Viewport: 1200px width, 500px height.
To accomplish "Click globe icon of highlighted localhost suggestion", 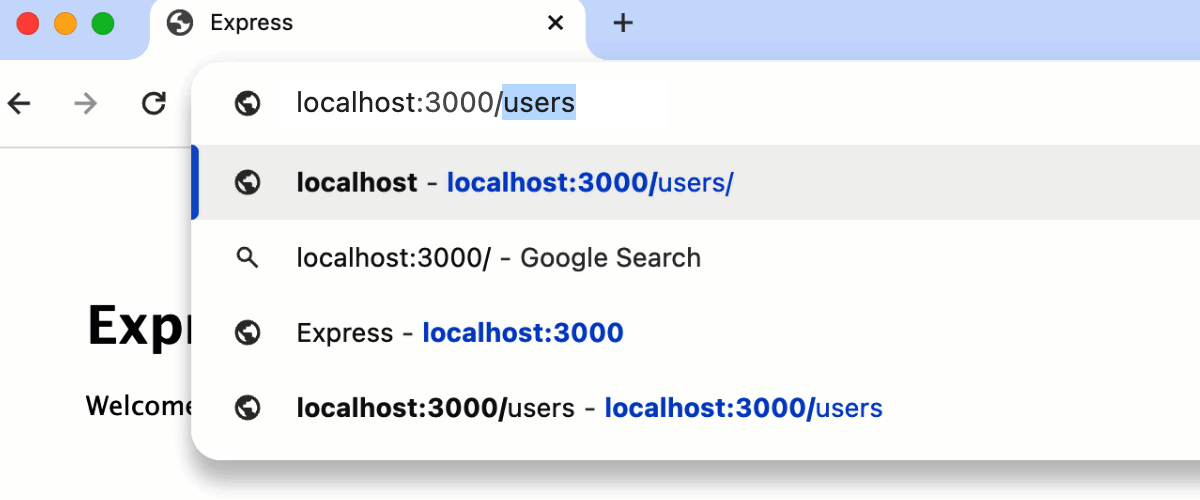I will [247, 182].
